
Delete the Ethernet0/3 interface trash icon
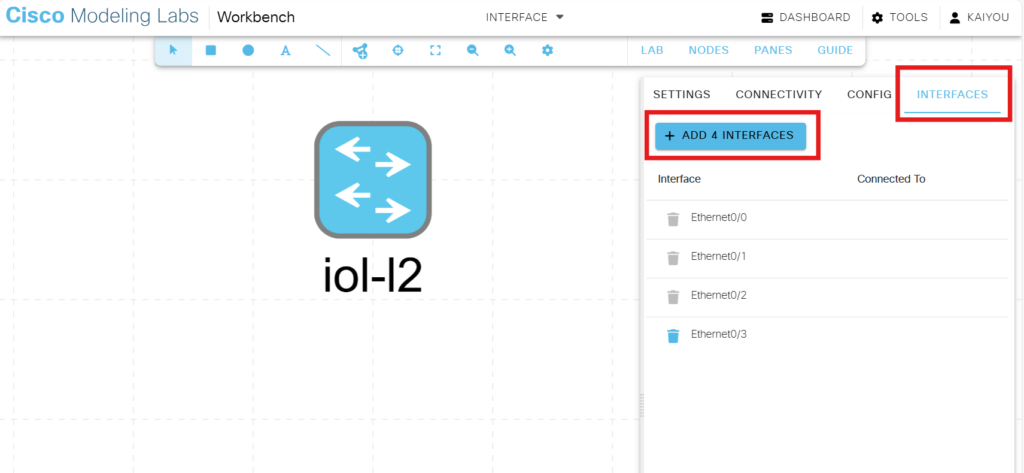673,336
